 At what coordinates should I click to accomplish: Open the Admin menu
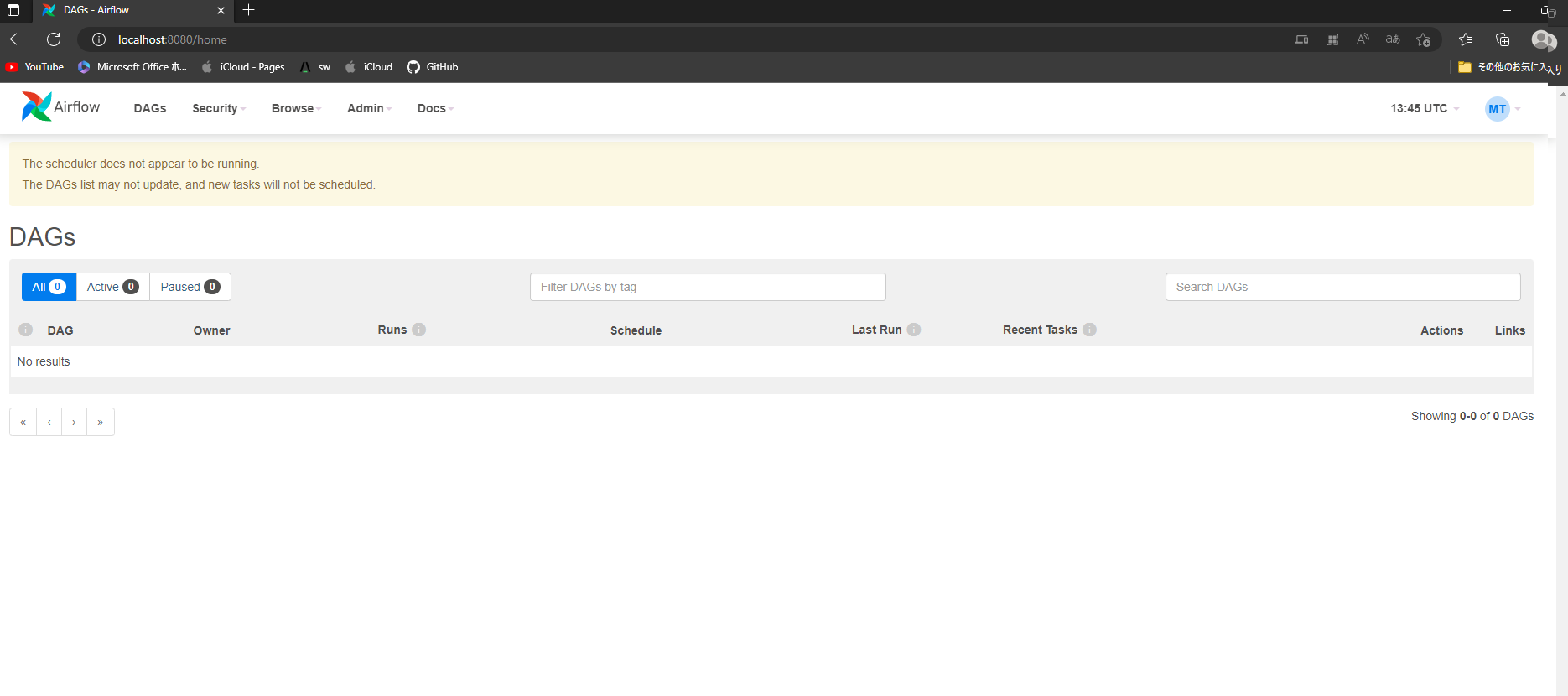coord(369,108)
